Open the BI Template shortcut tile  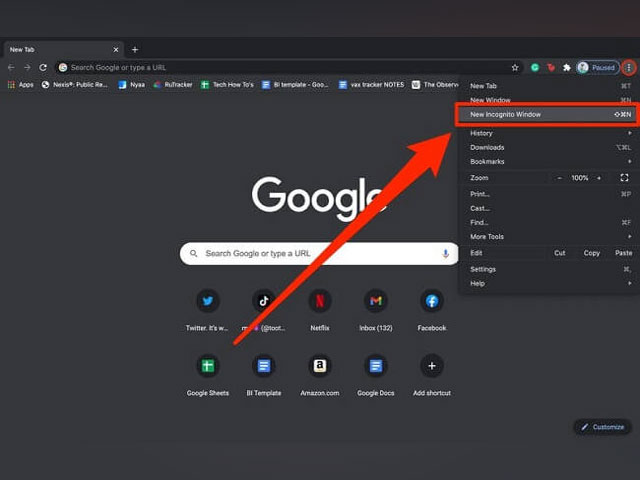(264, 376)
